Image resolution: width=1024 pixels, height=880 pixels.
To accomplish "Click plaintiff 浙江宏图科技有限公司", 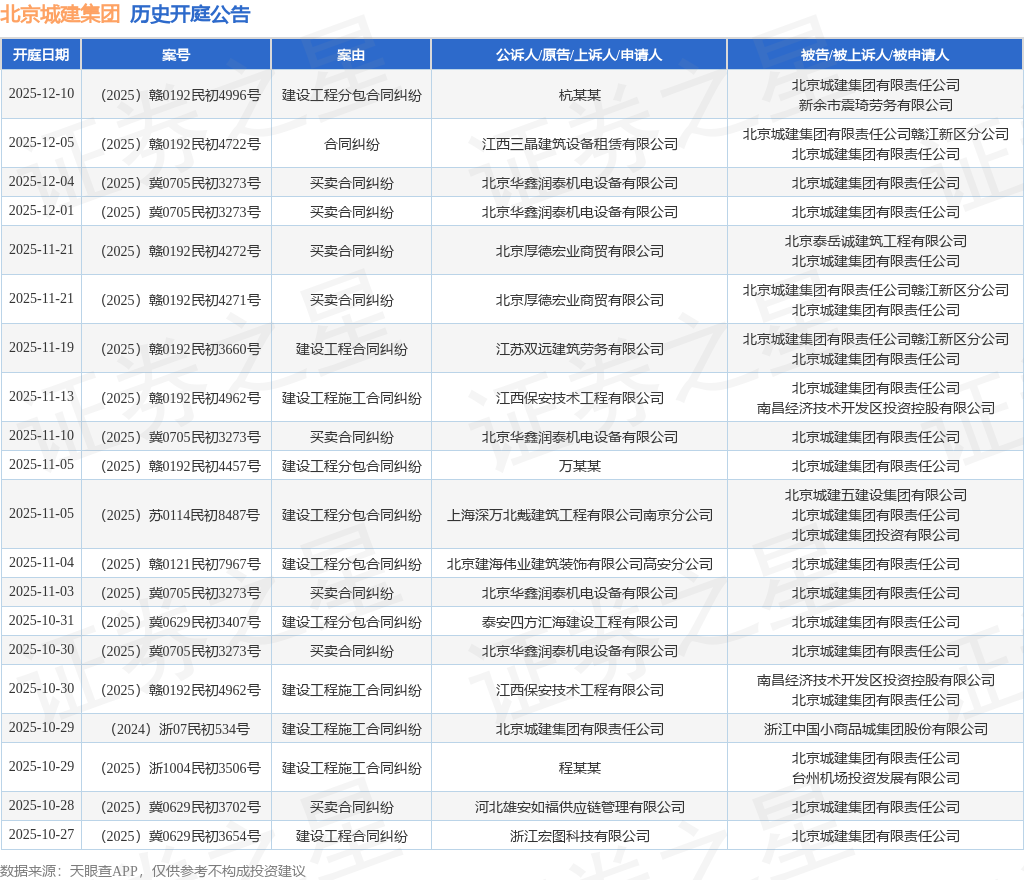I will click(x=579, y=836).
